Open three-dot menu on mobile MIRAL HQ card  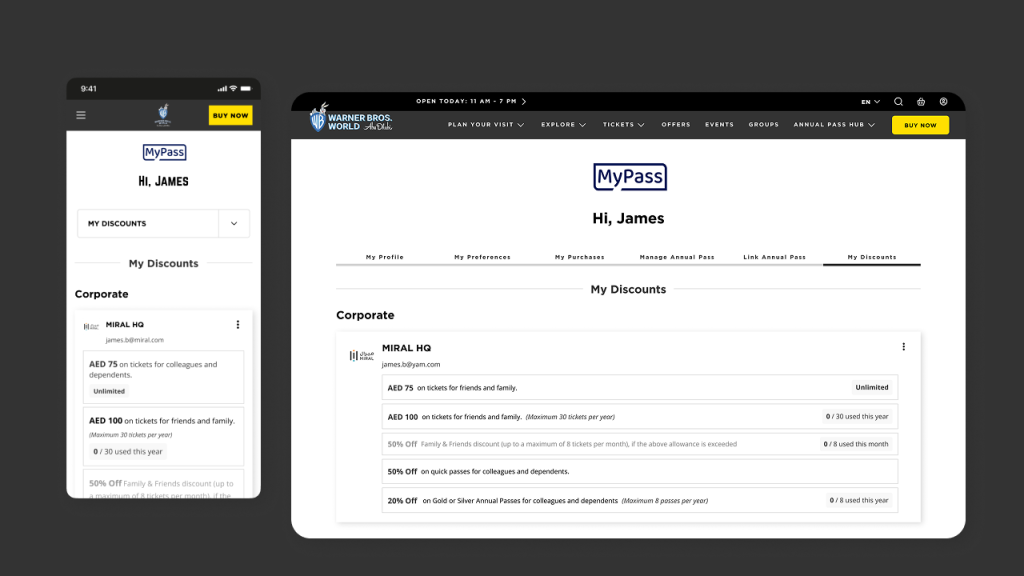pos(238,325)
